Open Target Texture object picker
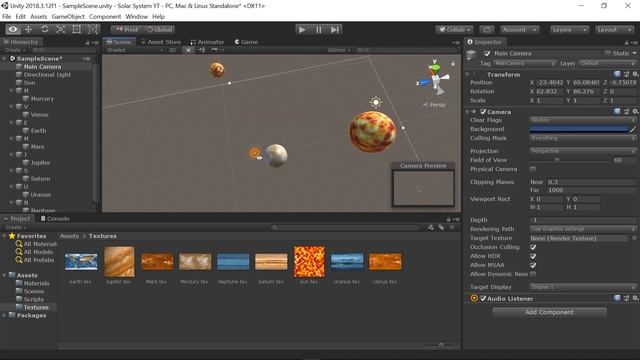640x360 pixels. pyautogui.click(x=634, y=238)
